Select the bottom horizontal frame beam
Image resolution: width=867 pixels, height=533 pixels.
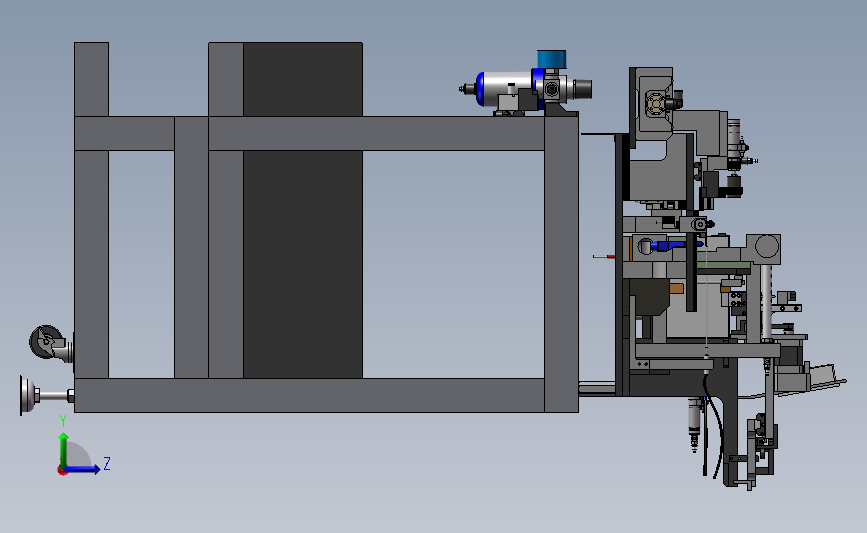(310, 395)
